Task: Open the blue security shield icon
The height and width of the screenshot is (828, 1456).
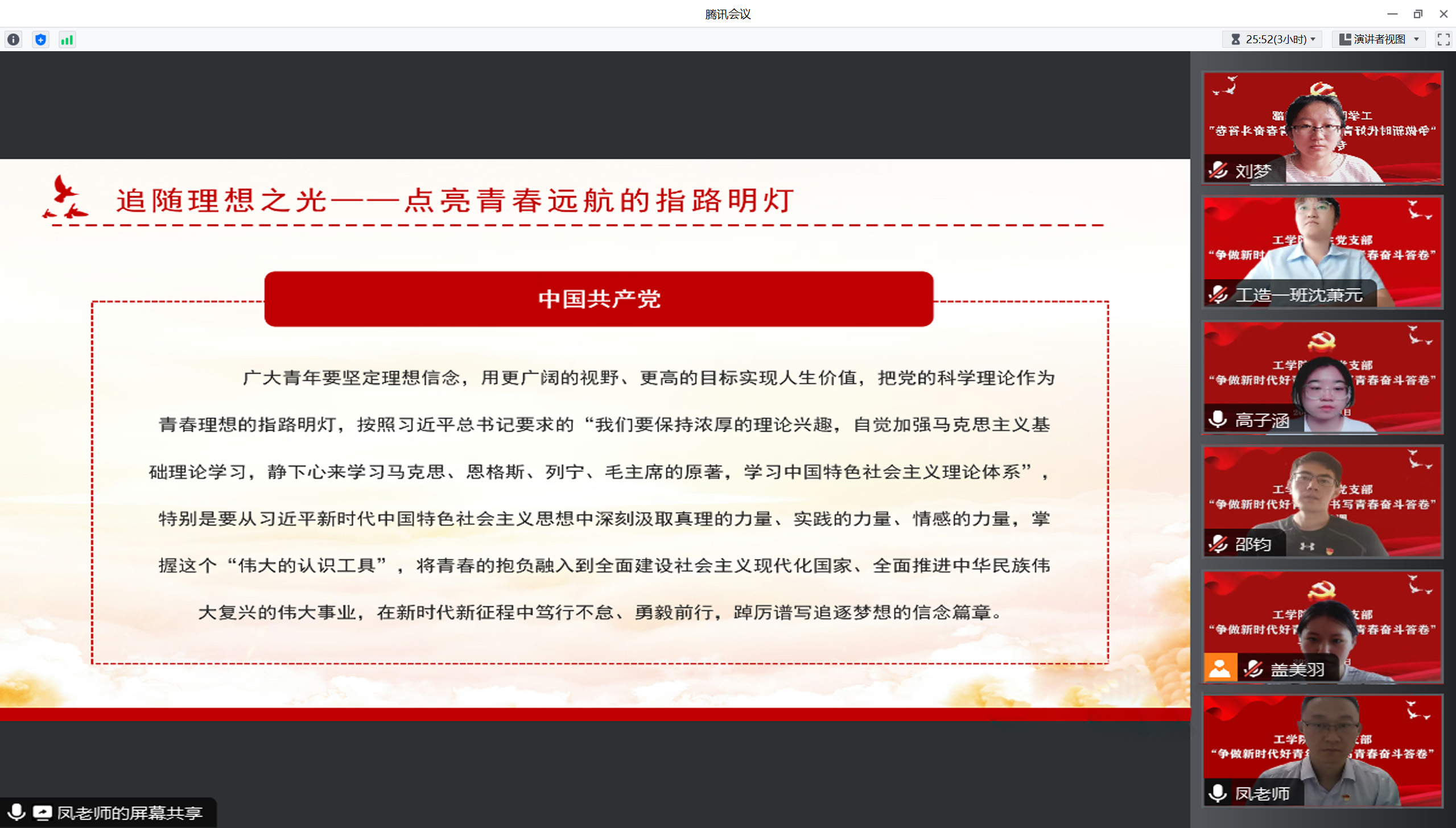Action: pyautogui.click(x=40, y=39)
